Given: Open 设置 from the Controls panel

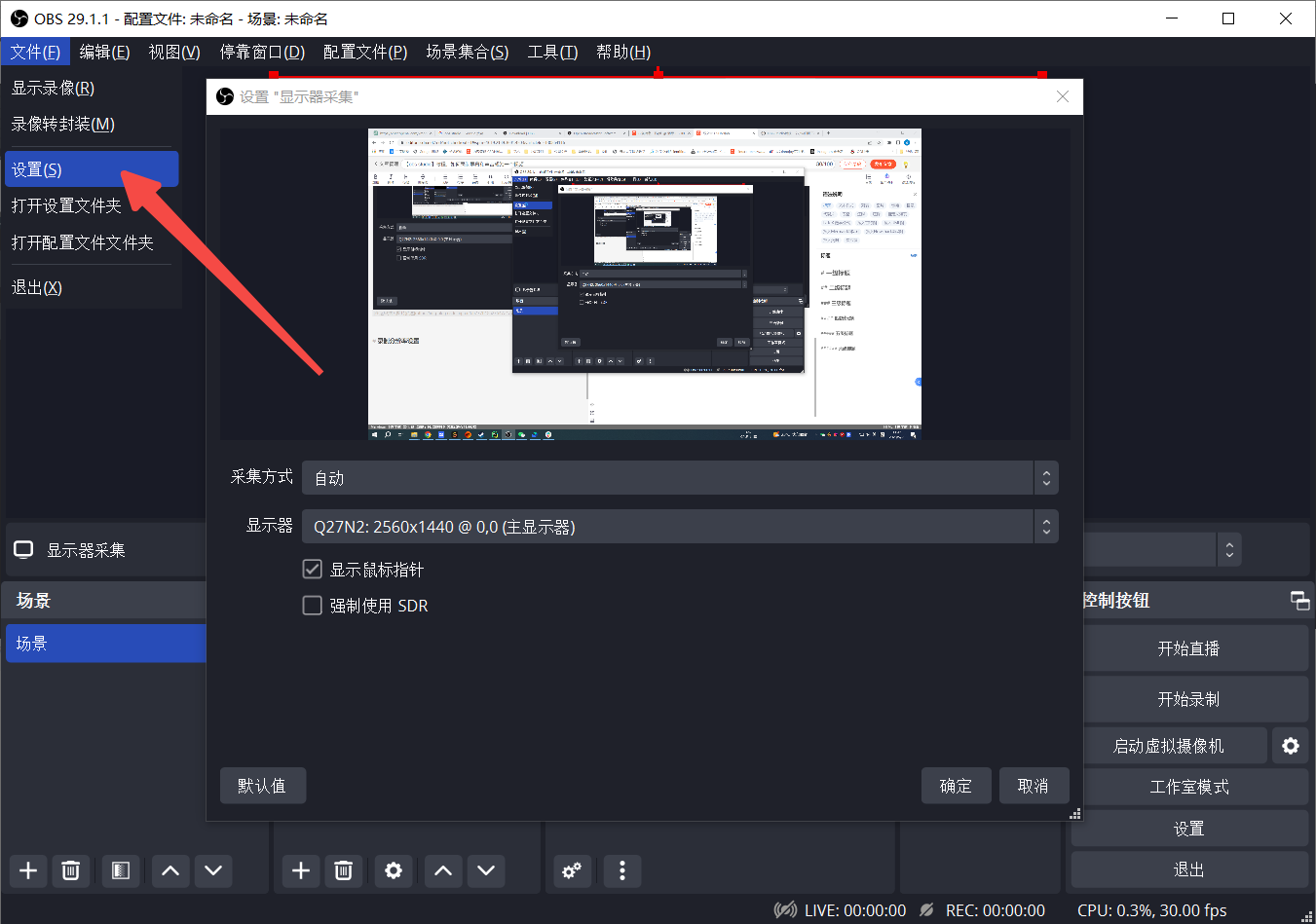Looking at the screenshot, I should tap(1189, 829).
